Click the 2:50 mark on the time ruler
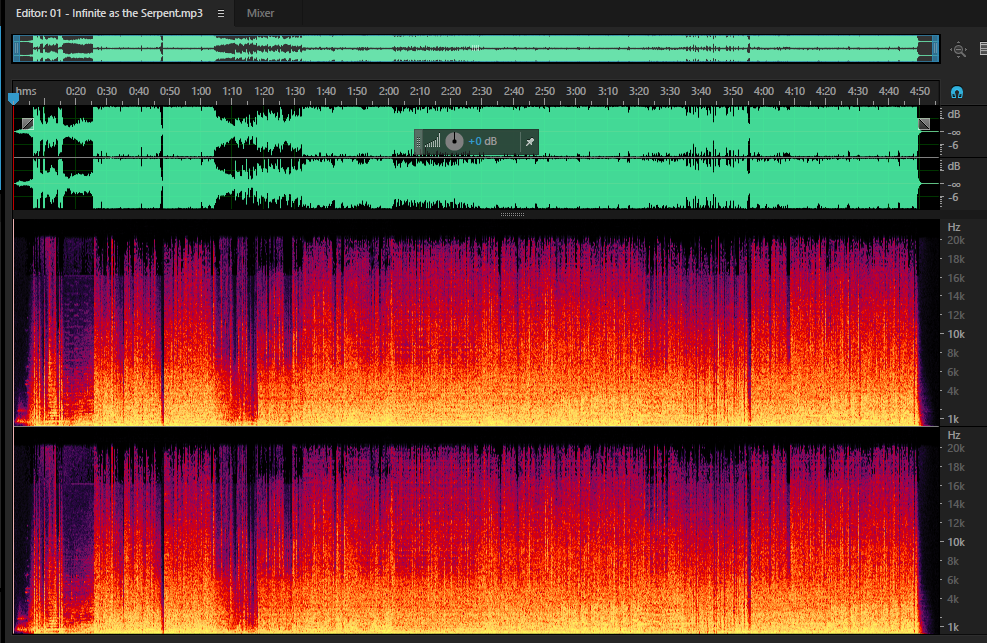The height and width of the screenshot is (643, 987). pos(544,91)
